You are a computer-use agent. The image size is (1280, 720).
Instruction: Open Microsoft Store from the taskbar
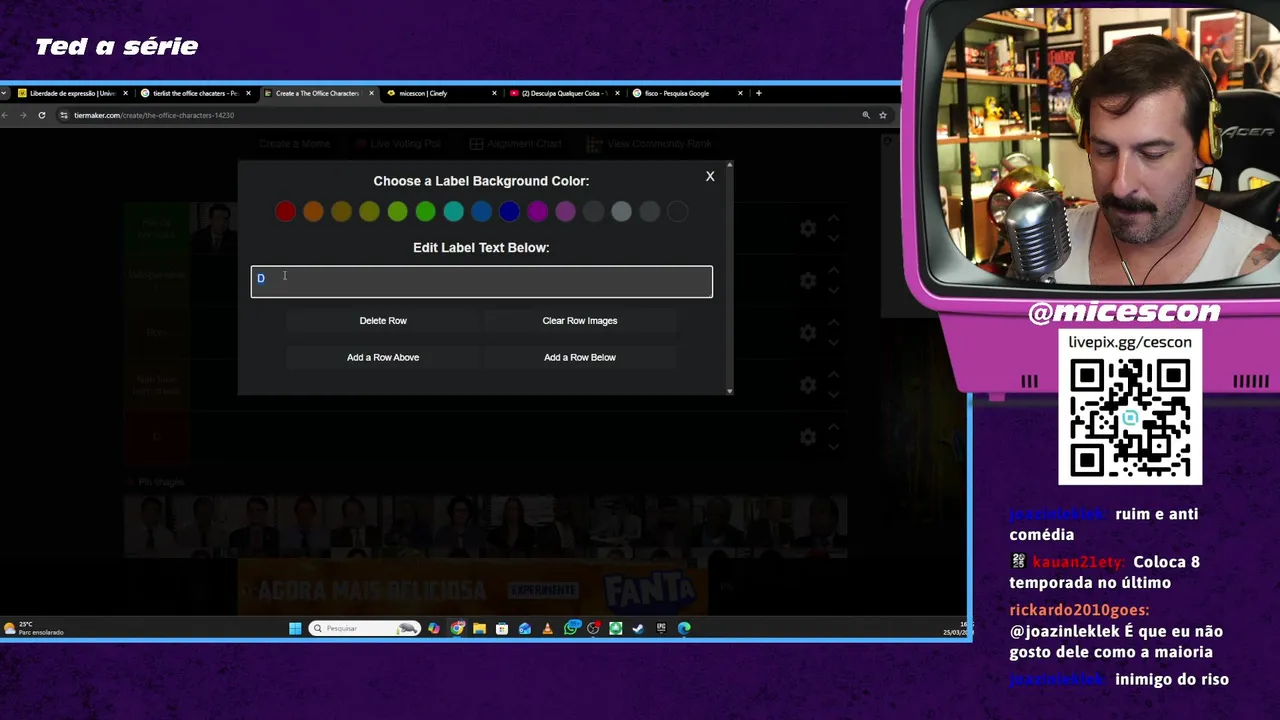(502, 628)
